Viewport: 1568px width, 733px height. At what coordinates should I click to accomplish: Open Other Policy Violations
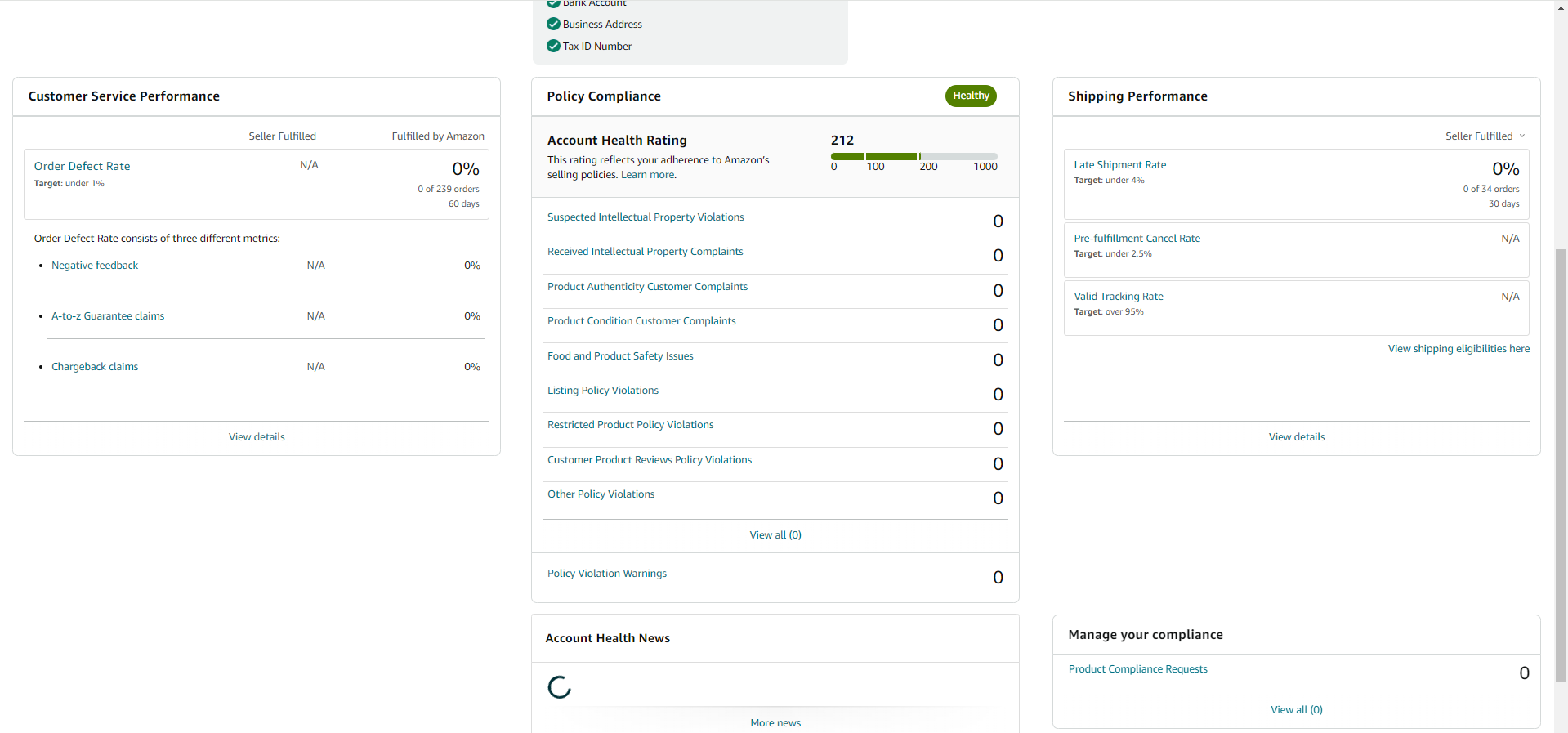click(x=601, y=494)
